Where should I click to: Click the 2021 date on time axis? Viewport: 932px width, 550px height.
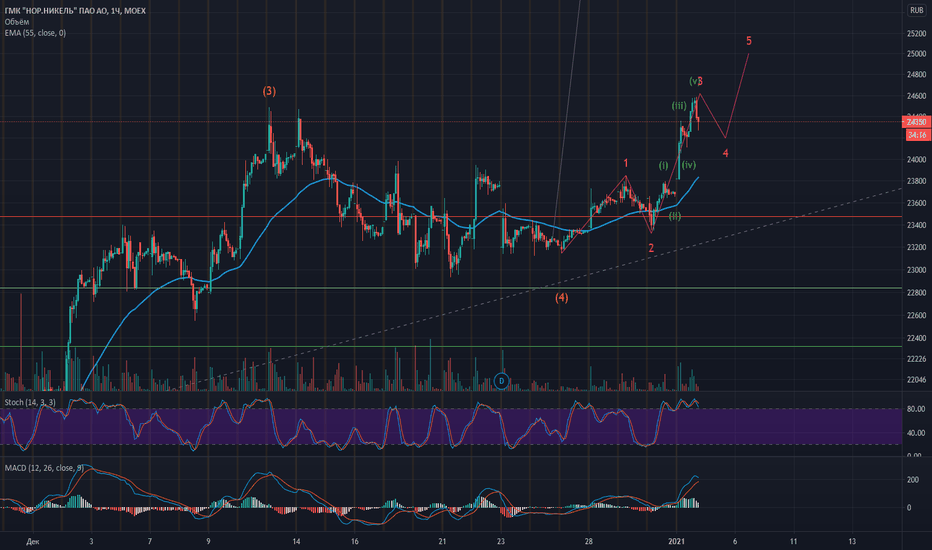click(x=677, y=541)
